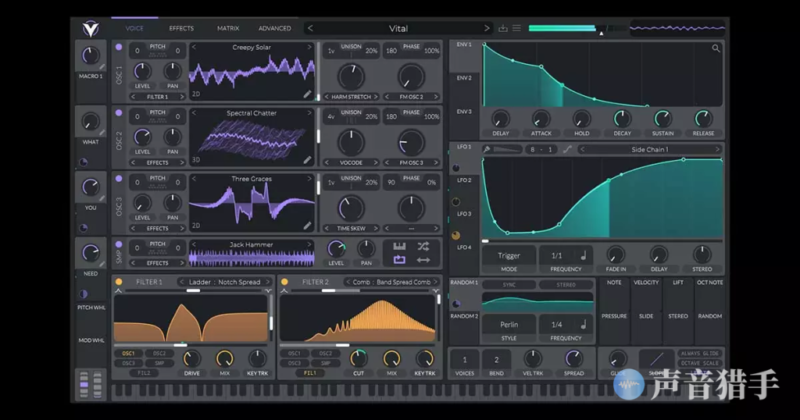This screenshot has width=800, height=420.
Task: Select the LFO paint brush icon
Action: 487,150
